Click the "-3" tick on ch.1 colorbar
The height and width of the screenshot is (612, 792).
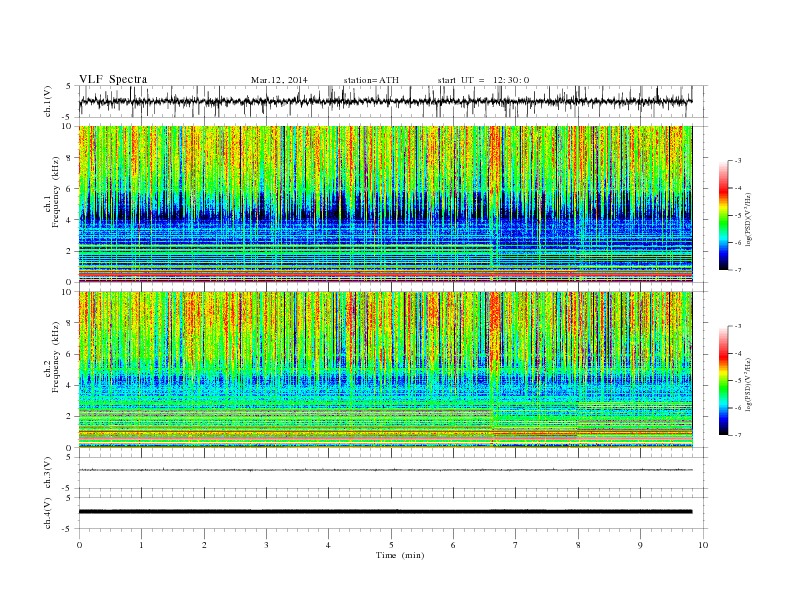pyautogui.click(x=737, y=161)
